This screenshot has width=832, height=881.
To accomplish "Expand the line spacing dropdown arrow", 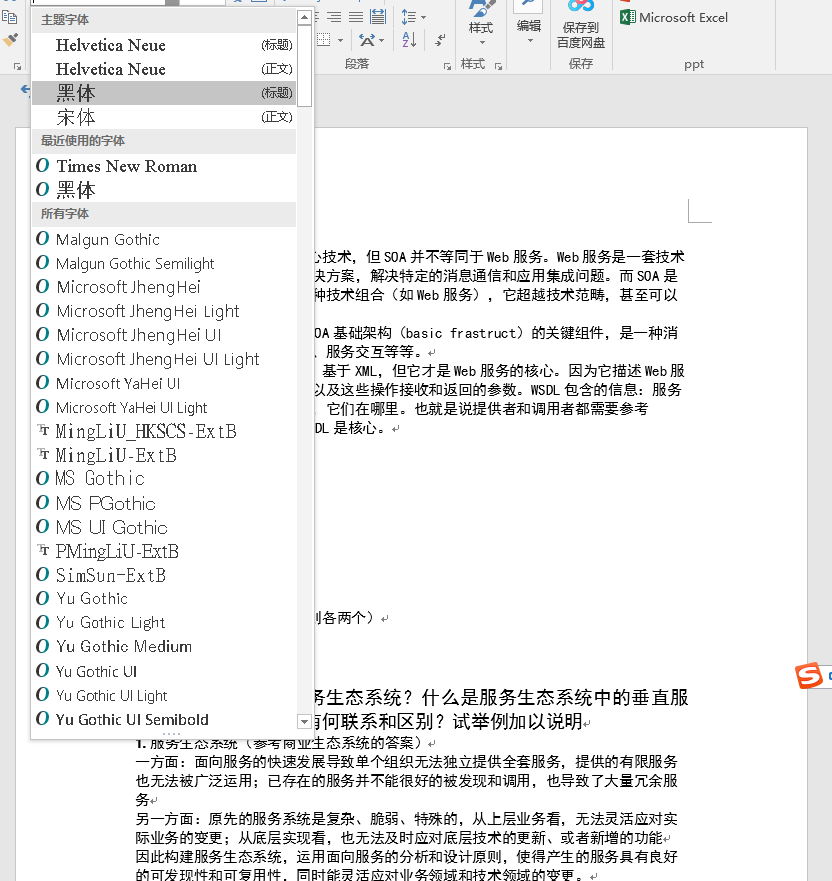I will pos(422,18).
